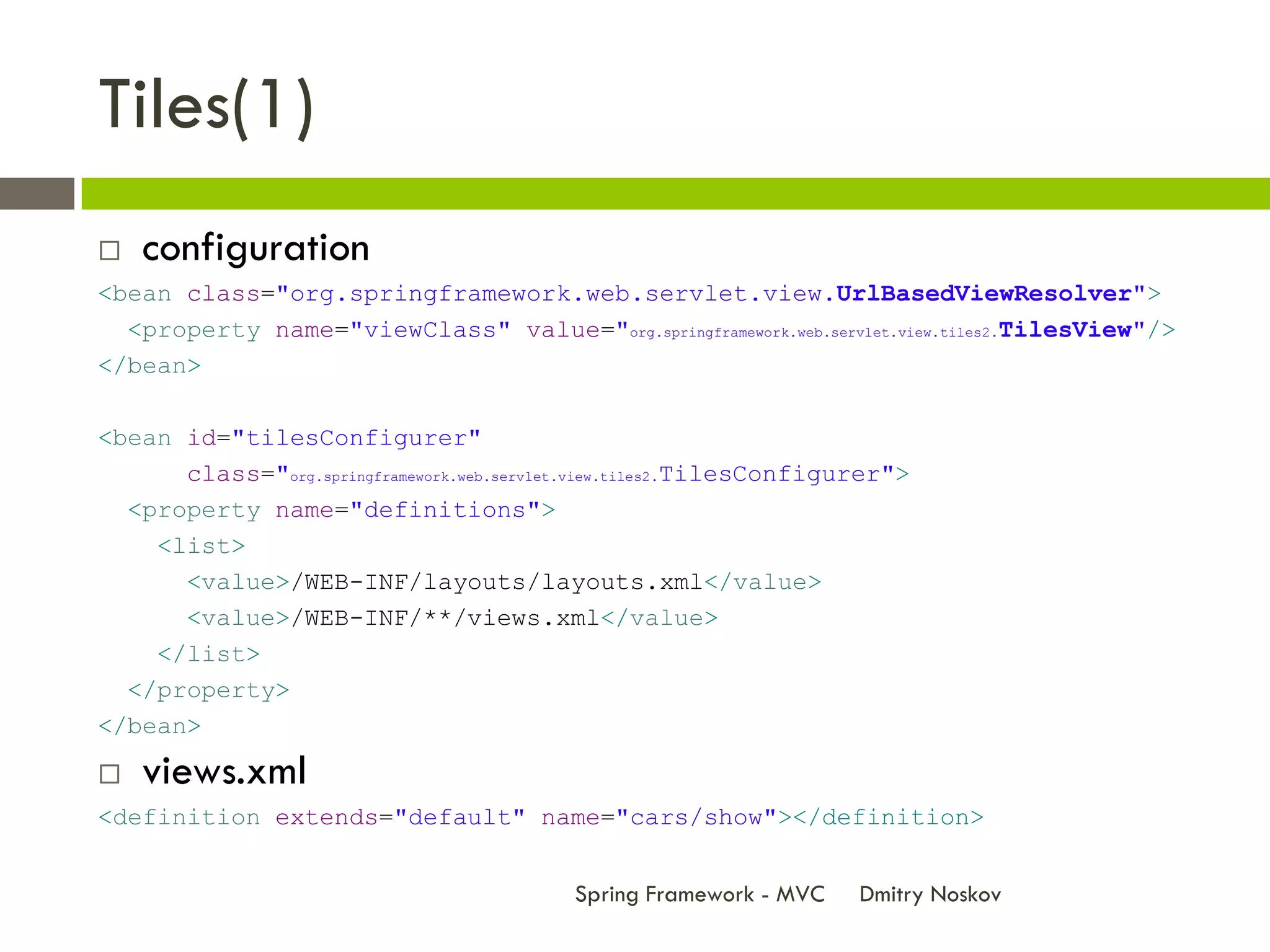Click the Tiles(1) slide title
The image size is (1270, 952).
206,105
